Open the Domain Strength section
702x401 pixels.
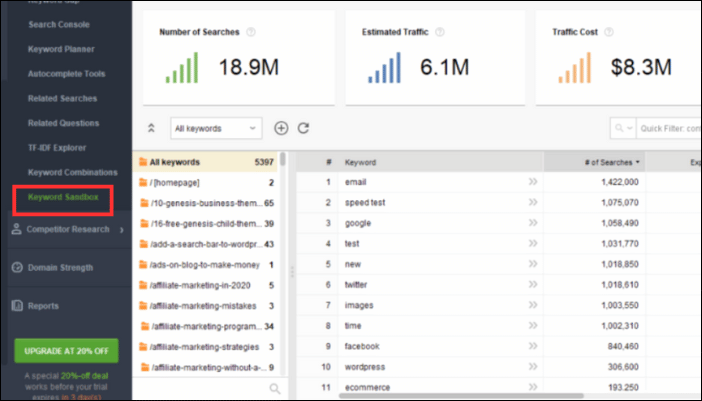[60, 268]
